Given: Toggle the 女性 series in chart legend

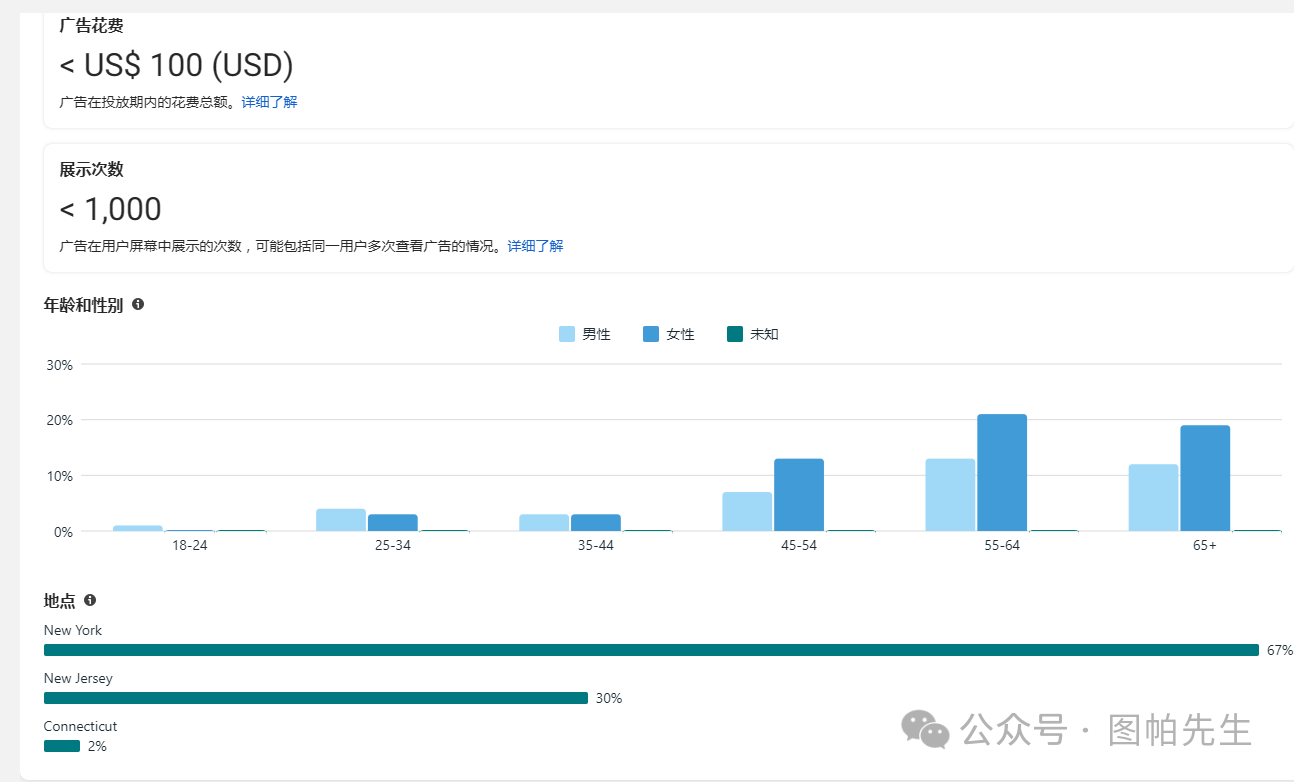Looking at the screenshot, I should (669, 334).
